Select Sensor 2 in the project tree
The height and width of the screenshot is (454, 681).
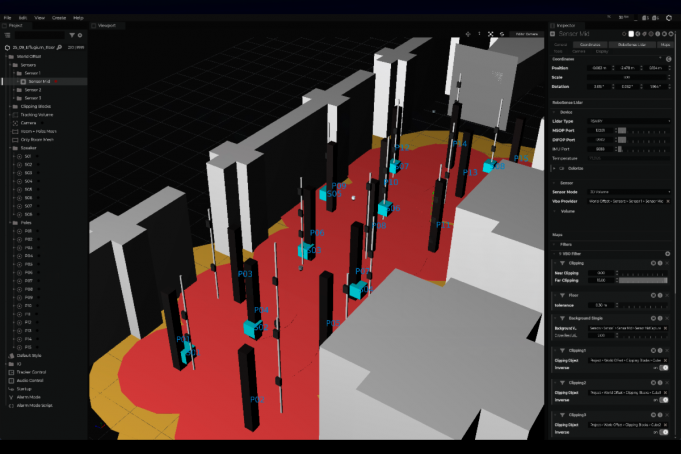[x=33, y=90]
